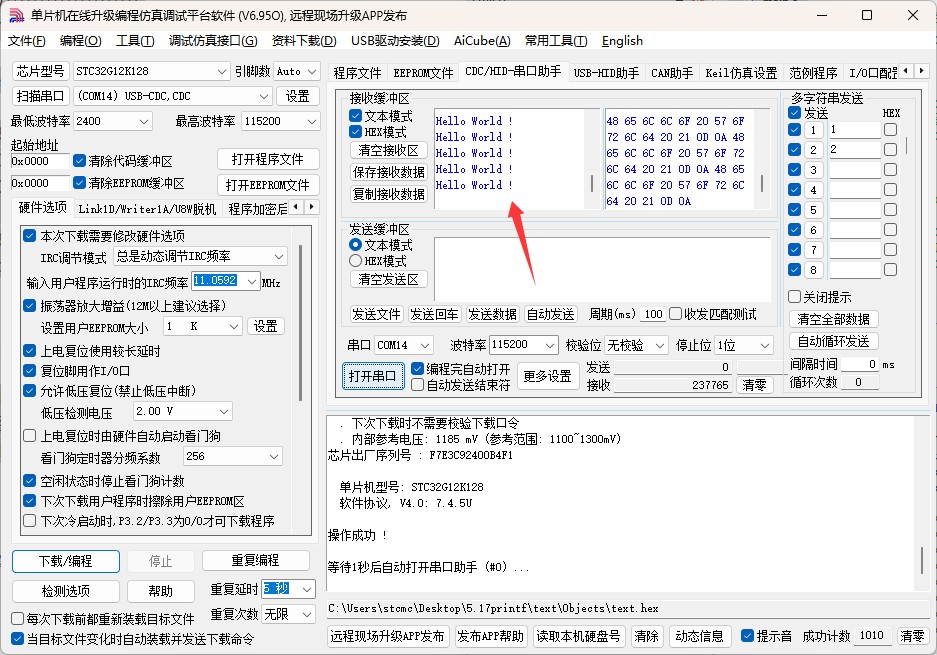Viewport: 937px width, 655px height.
Task: Toggle 复位脚用作I/O口 checkbox
Action: (x=29, y=371)
